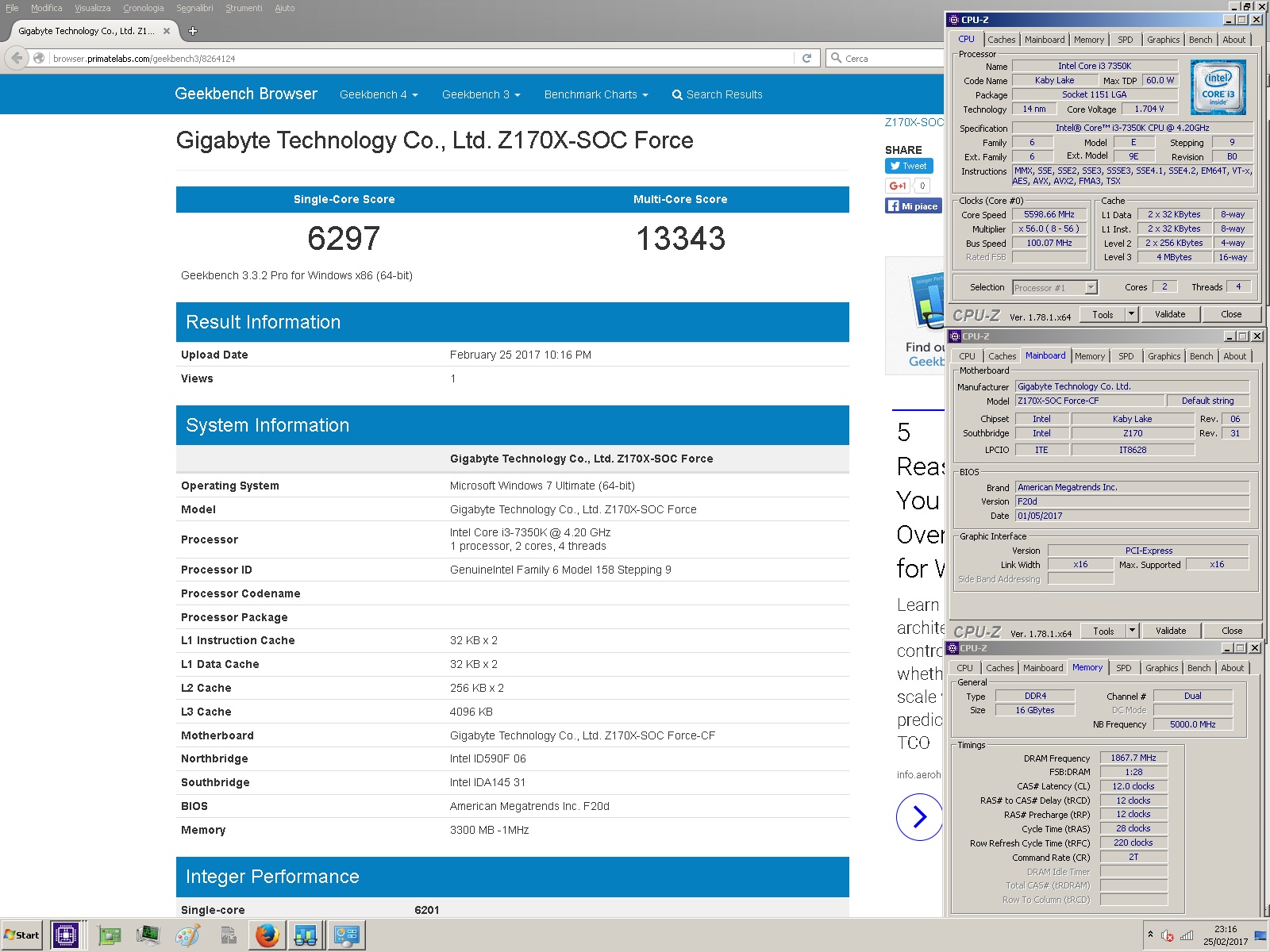
Task: Click the BIOS version value F20d in CPU-Z
Action: (1132, 501)
